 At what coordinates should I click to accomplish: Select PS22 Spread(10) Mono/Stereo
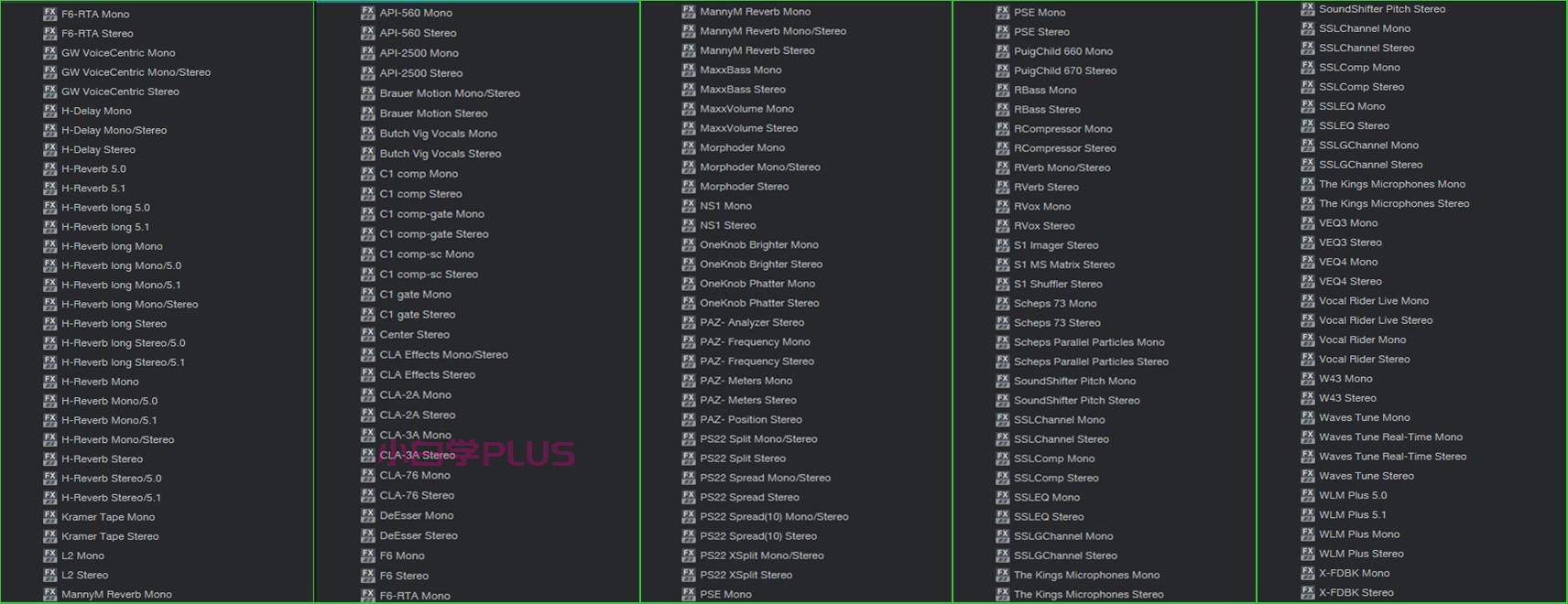(774, 516)
